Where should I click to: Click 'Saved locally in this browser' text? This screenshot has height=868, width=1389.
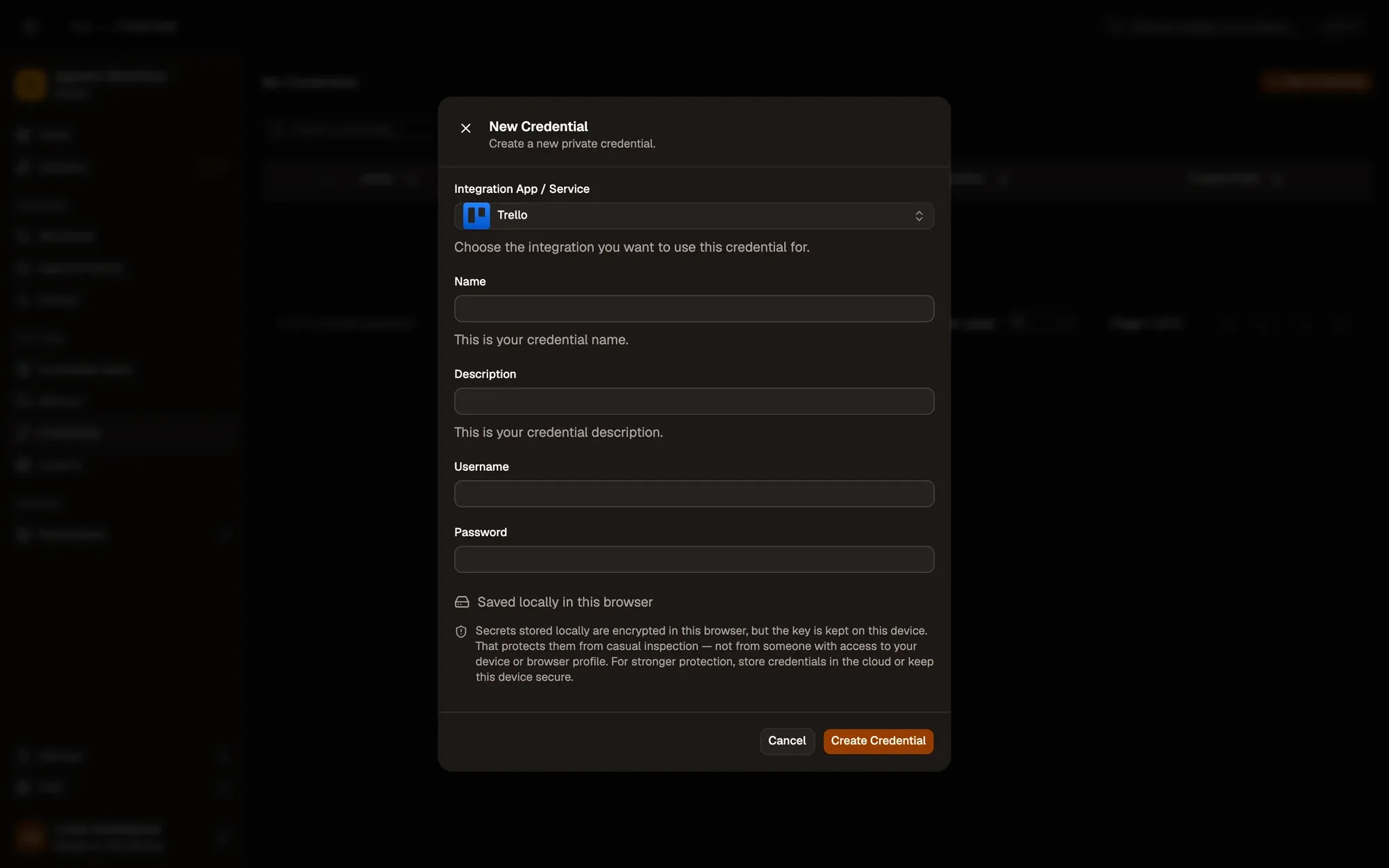click(565, 602)
